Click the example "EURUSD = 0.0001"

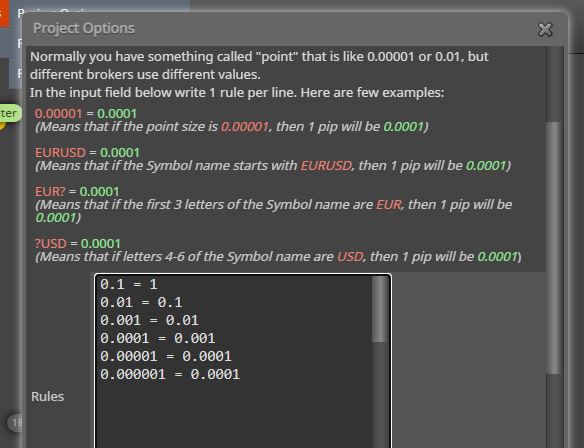click(x=88, y=152)
